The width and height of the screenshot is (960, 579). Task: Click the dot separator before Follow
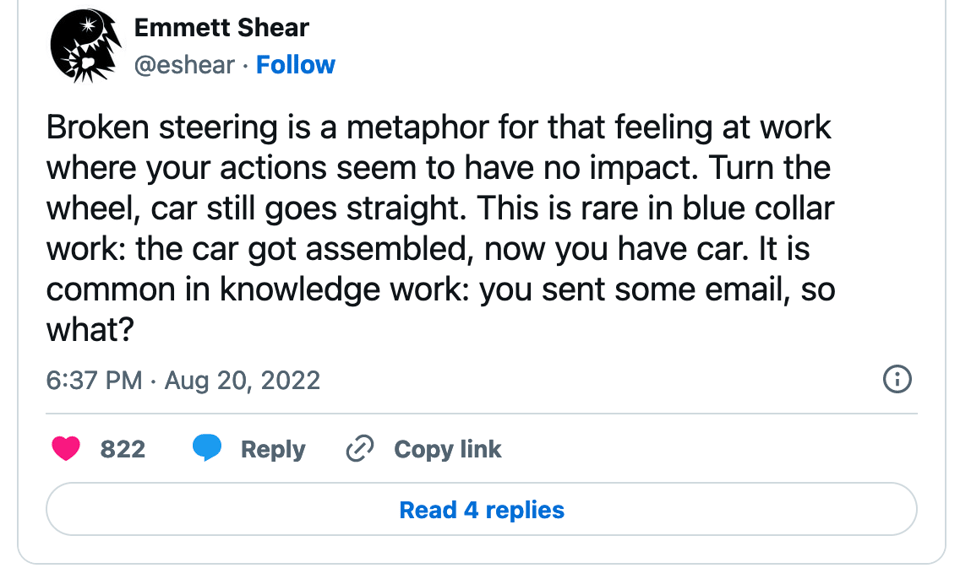point(245,65)
